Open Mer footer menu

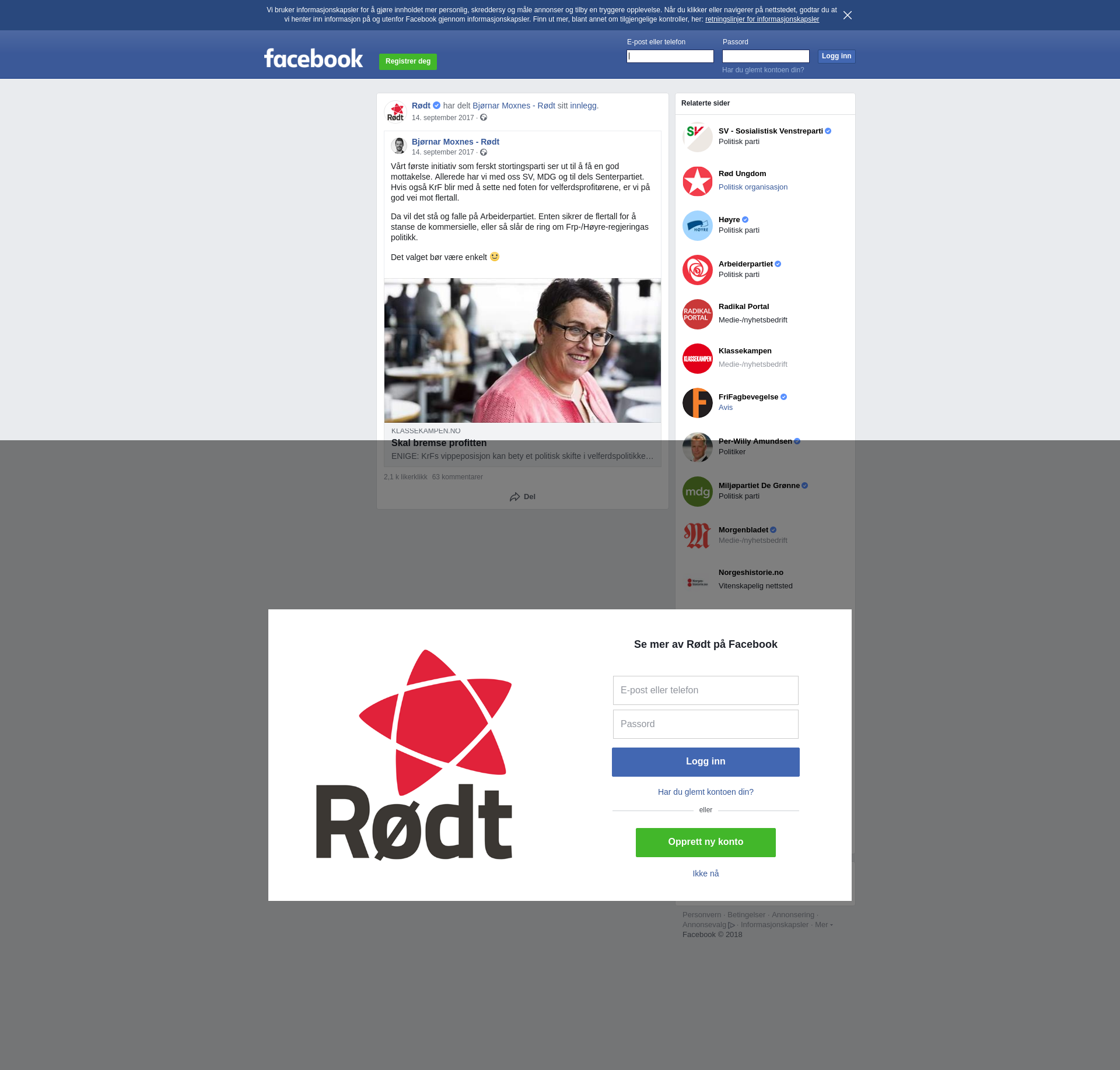tap(821, 924)
